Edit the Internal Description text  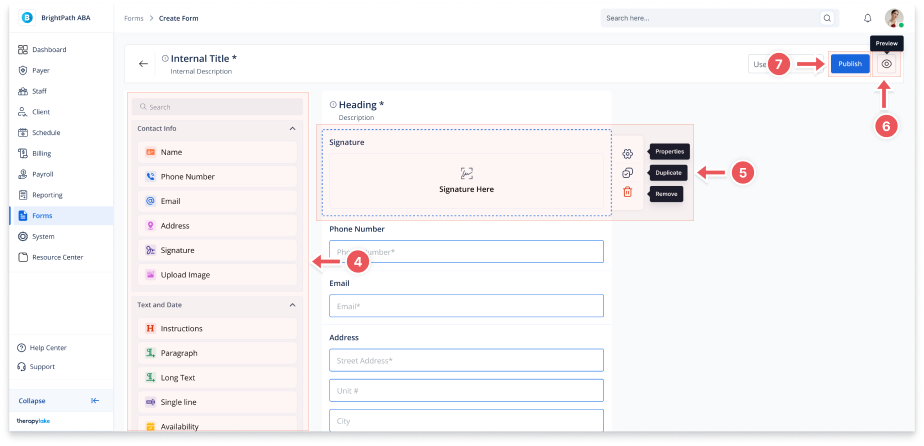click(201, 71)
